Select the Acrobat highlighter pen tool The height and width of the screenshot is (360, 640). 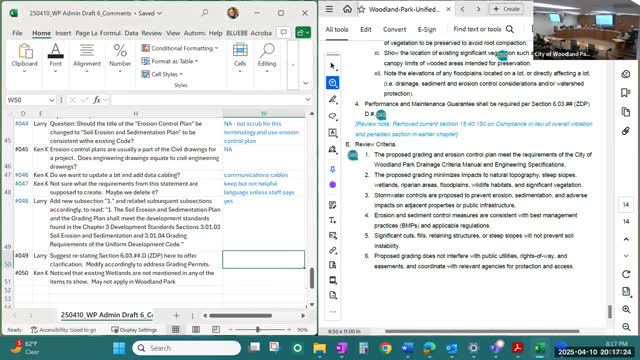333,100
